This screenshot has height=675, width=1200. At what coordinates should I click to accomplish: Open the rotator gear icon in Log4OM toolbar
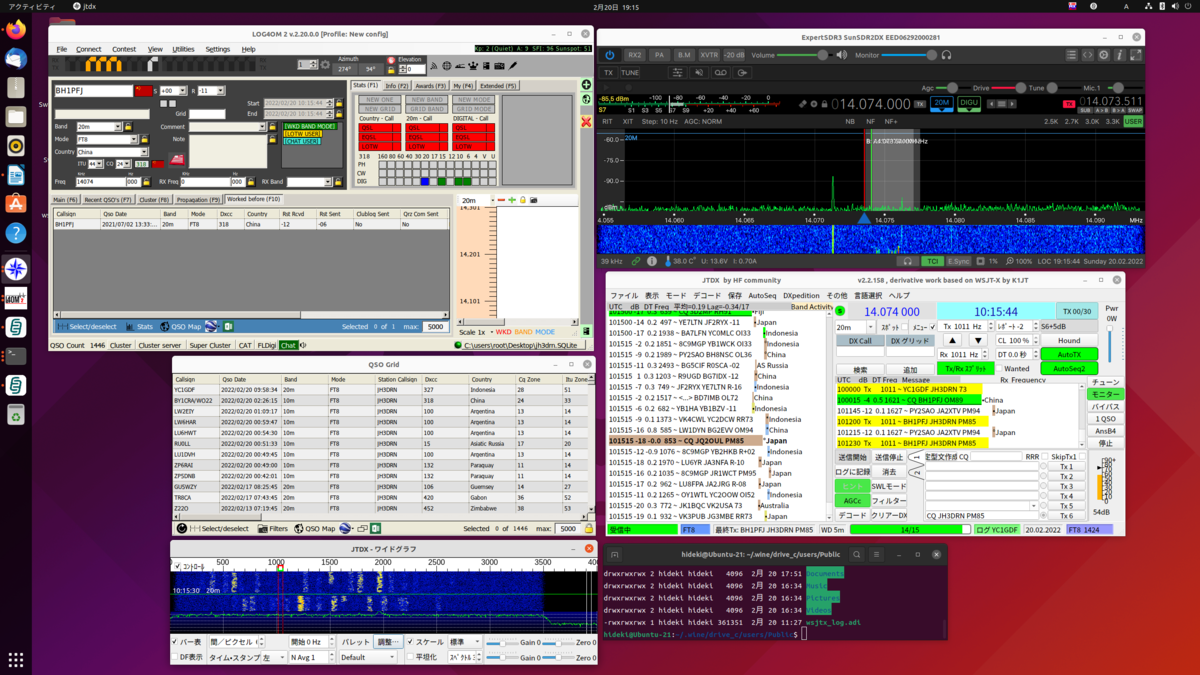coord(325,65)
